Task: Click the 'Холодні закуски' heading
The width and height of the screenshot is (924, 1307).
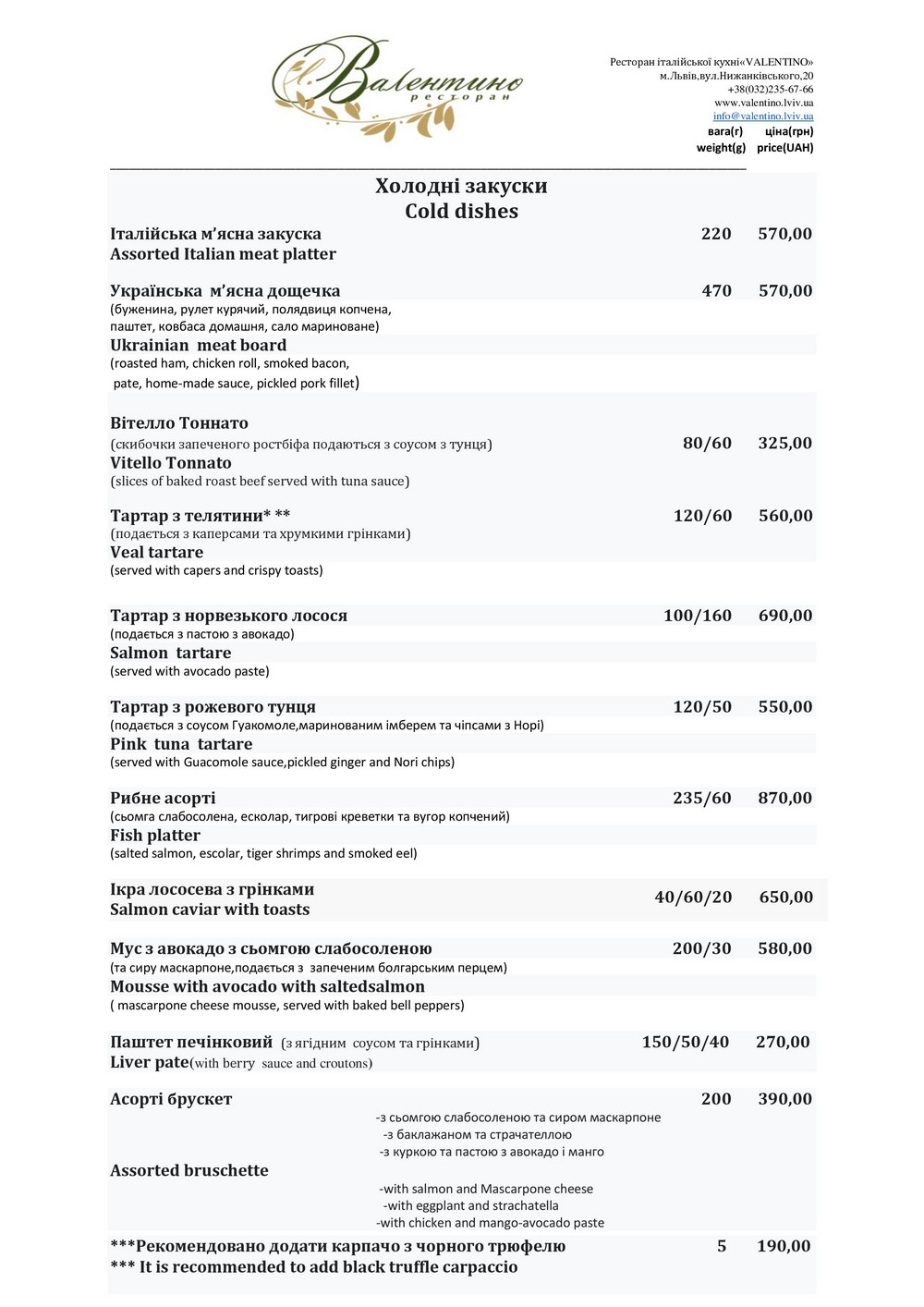Action: 461,186
